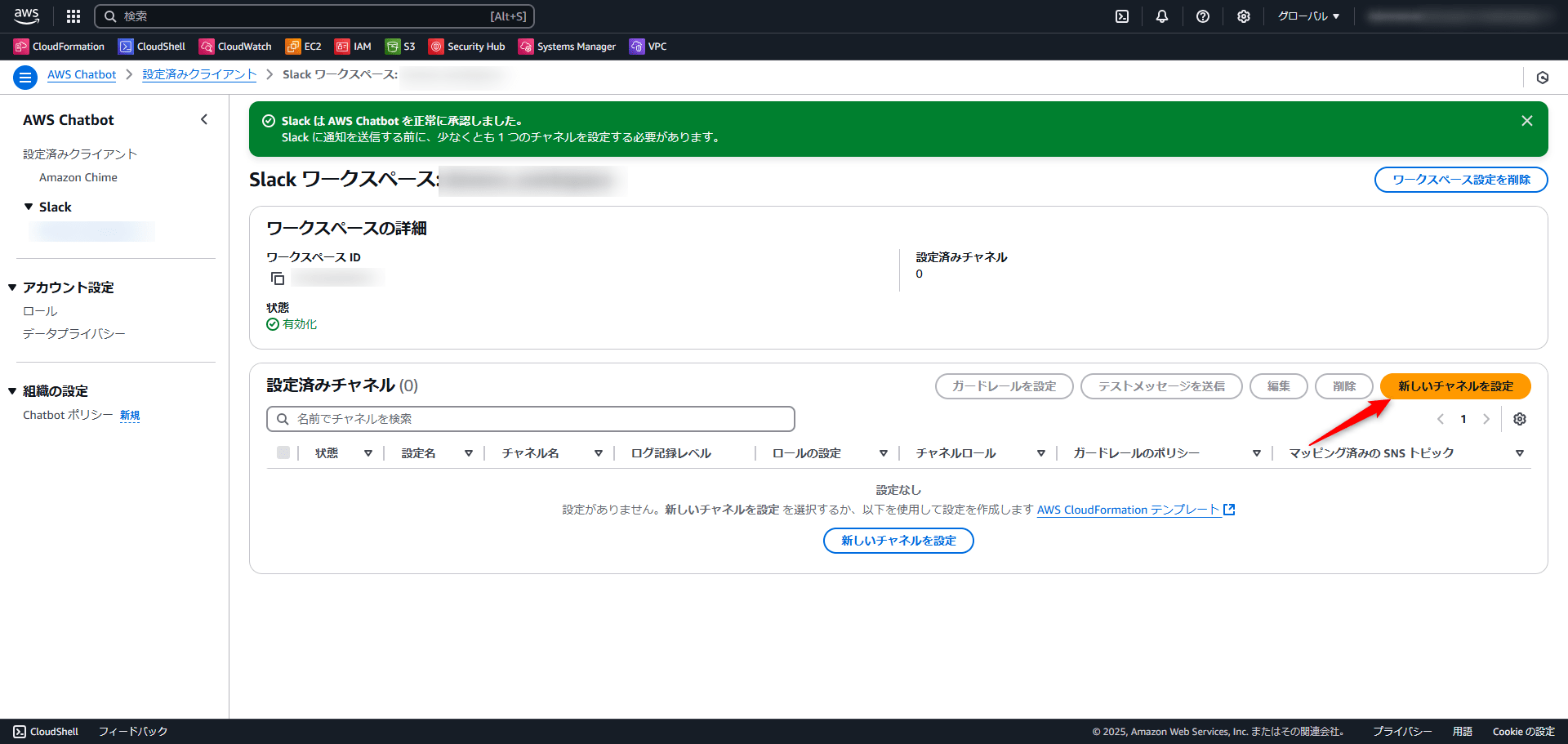Dismiss the green success banner
Image resolution: width=1568 pixels, height=744 pixels.
1526,121
